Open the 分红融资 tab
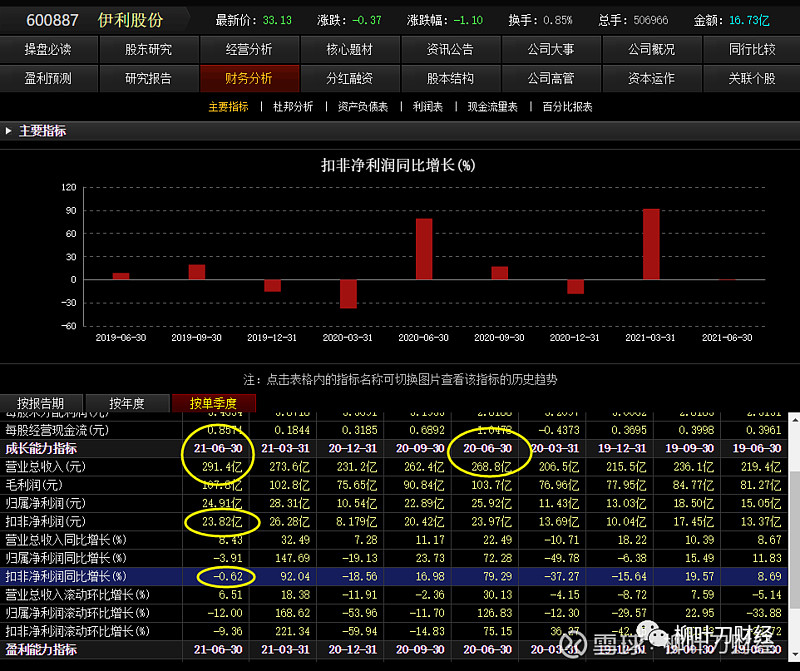The image size is (800, 671). tap(350, 79)
